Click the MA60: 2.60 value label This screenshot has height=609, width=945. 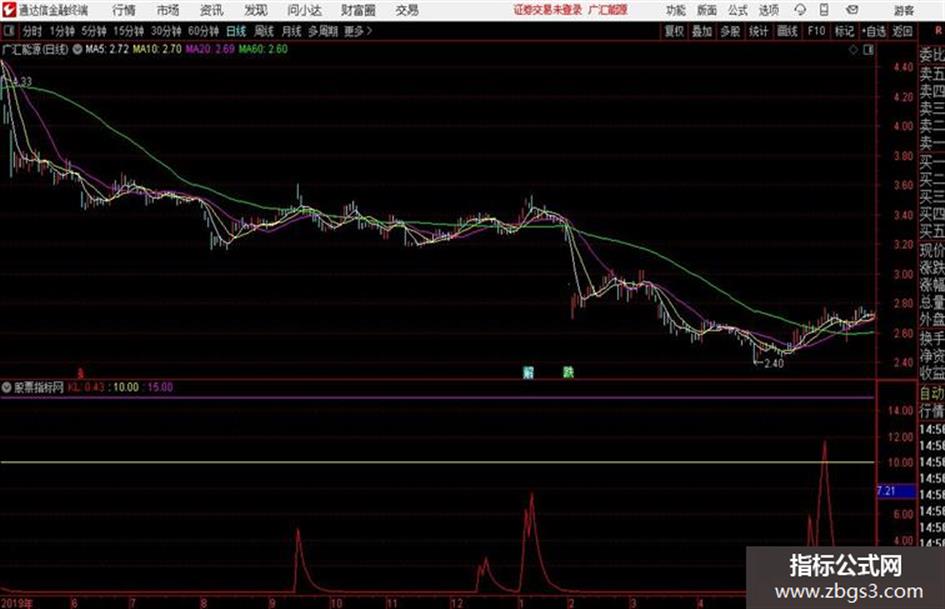click(x=263, y=49)
